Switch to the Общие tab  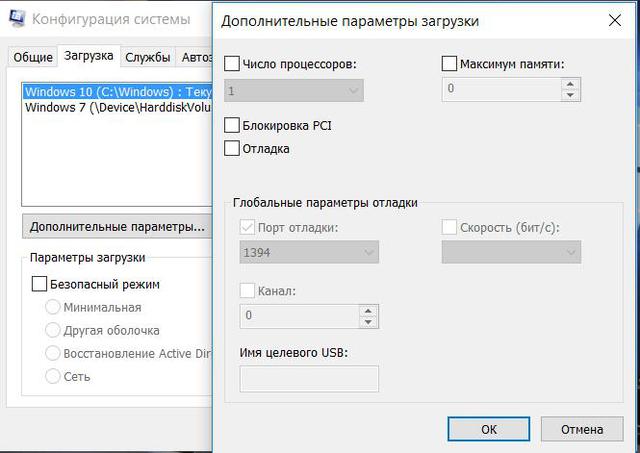pos(32,57)
